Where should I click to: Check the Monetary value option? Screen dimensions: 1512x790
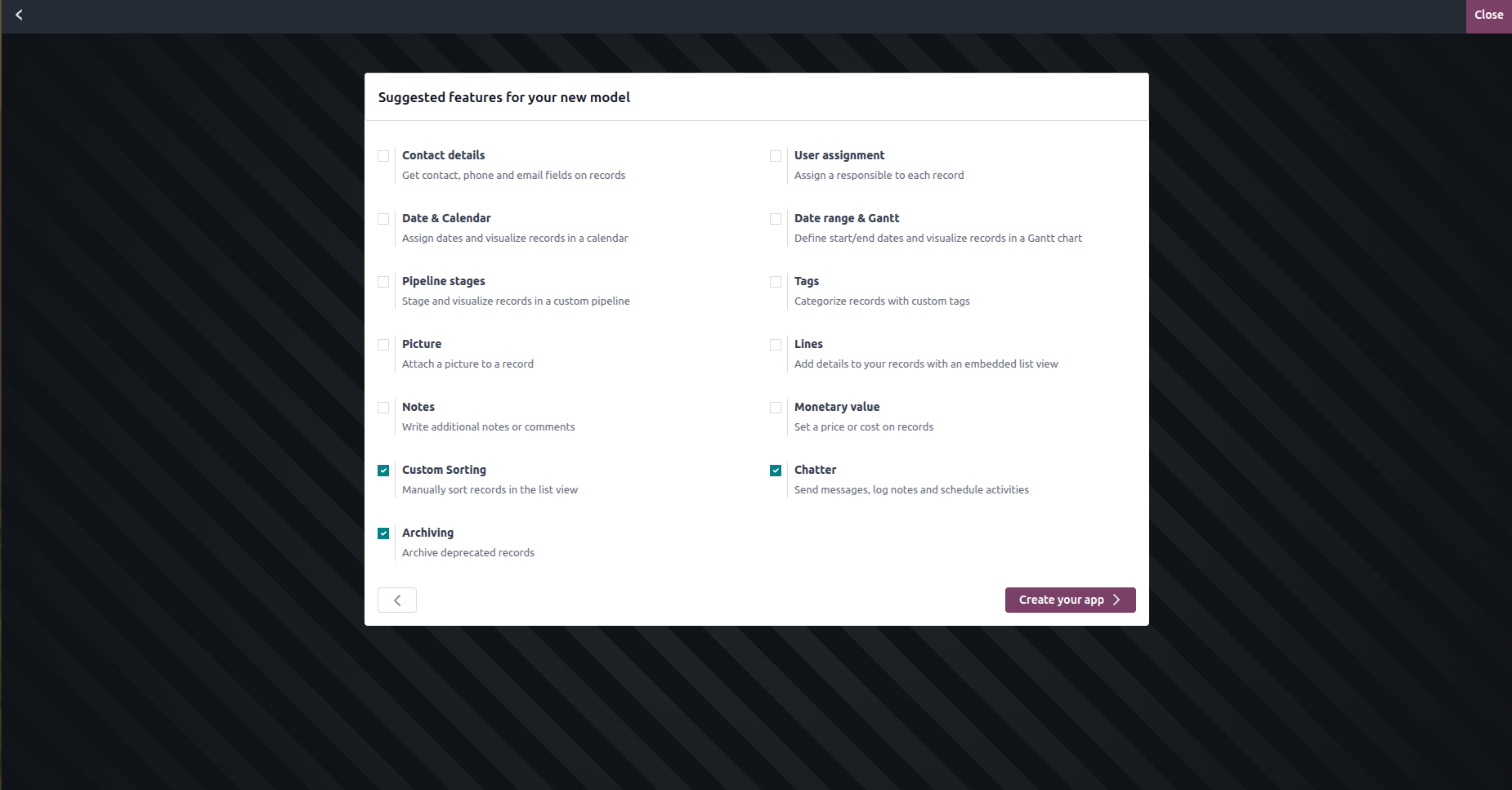click(776, 408)
